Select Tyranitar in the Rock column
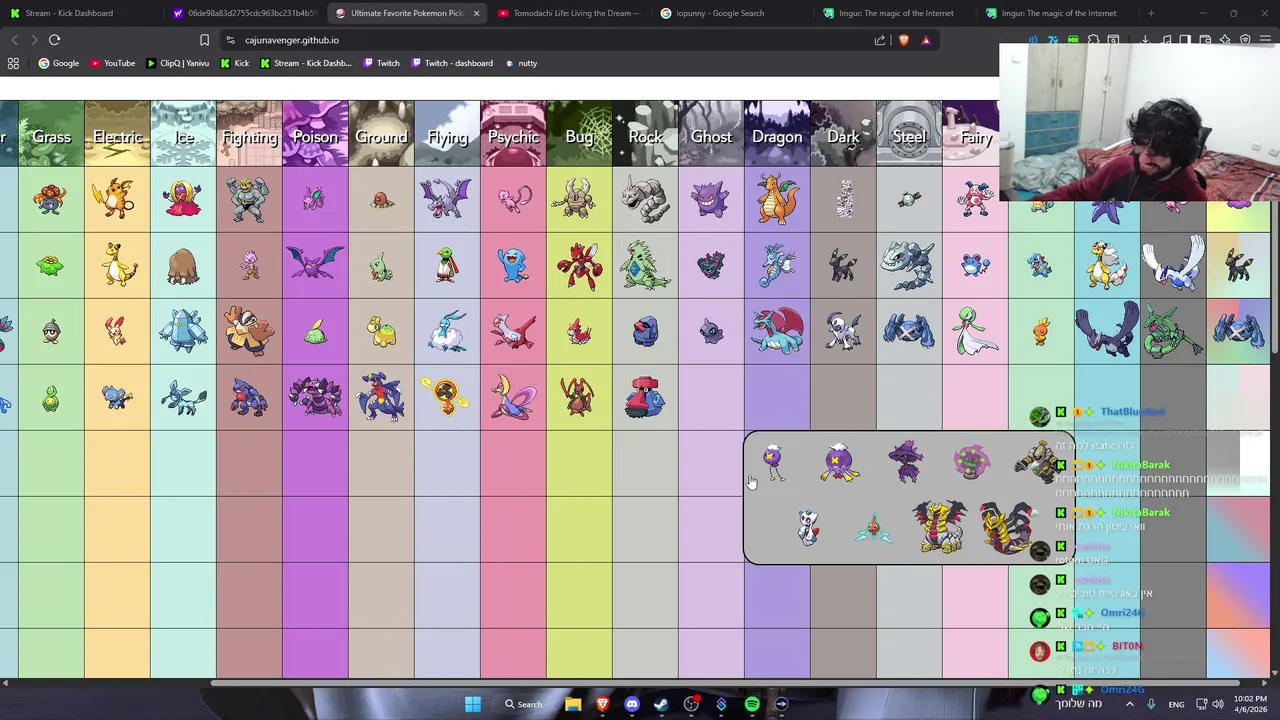The image size is (1280, 720). point(645,265)
